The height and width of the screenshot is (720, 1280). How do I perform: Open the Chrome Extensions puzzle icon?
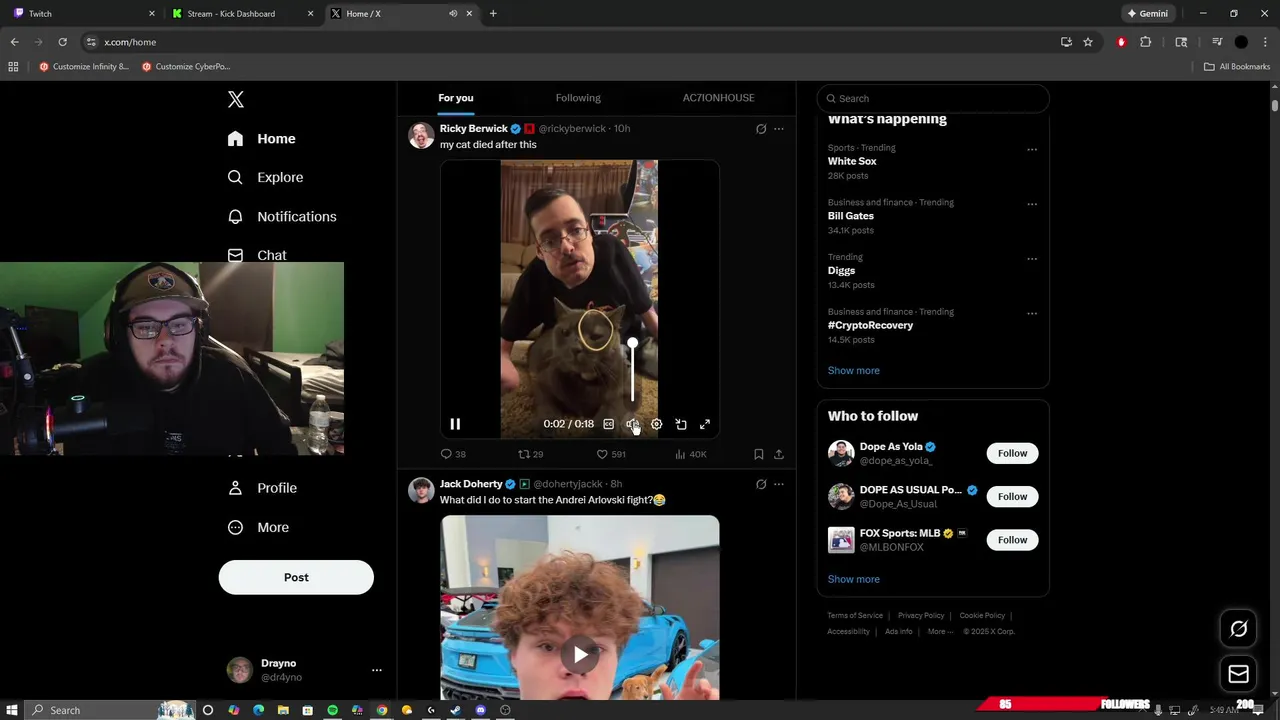[1146, 42]
